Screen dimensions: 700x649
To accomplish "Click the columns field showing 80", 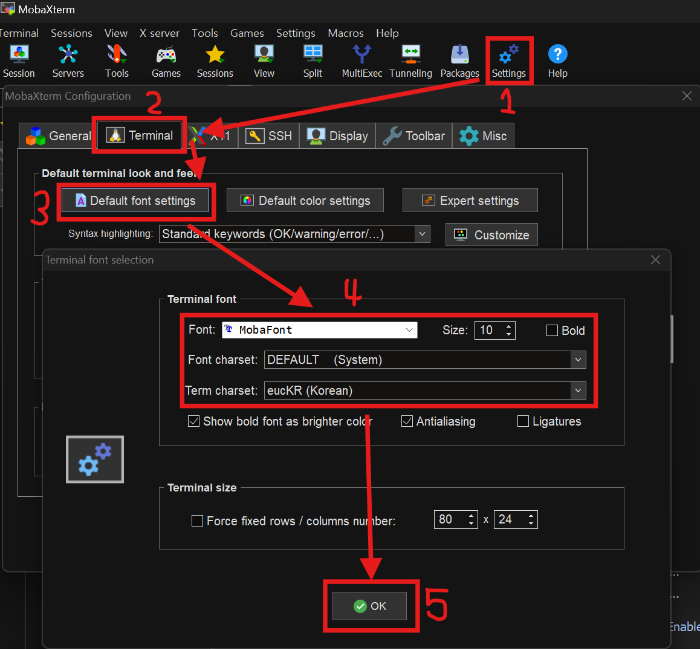I will (450, 520).
